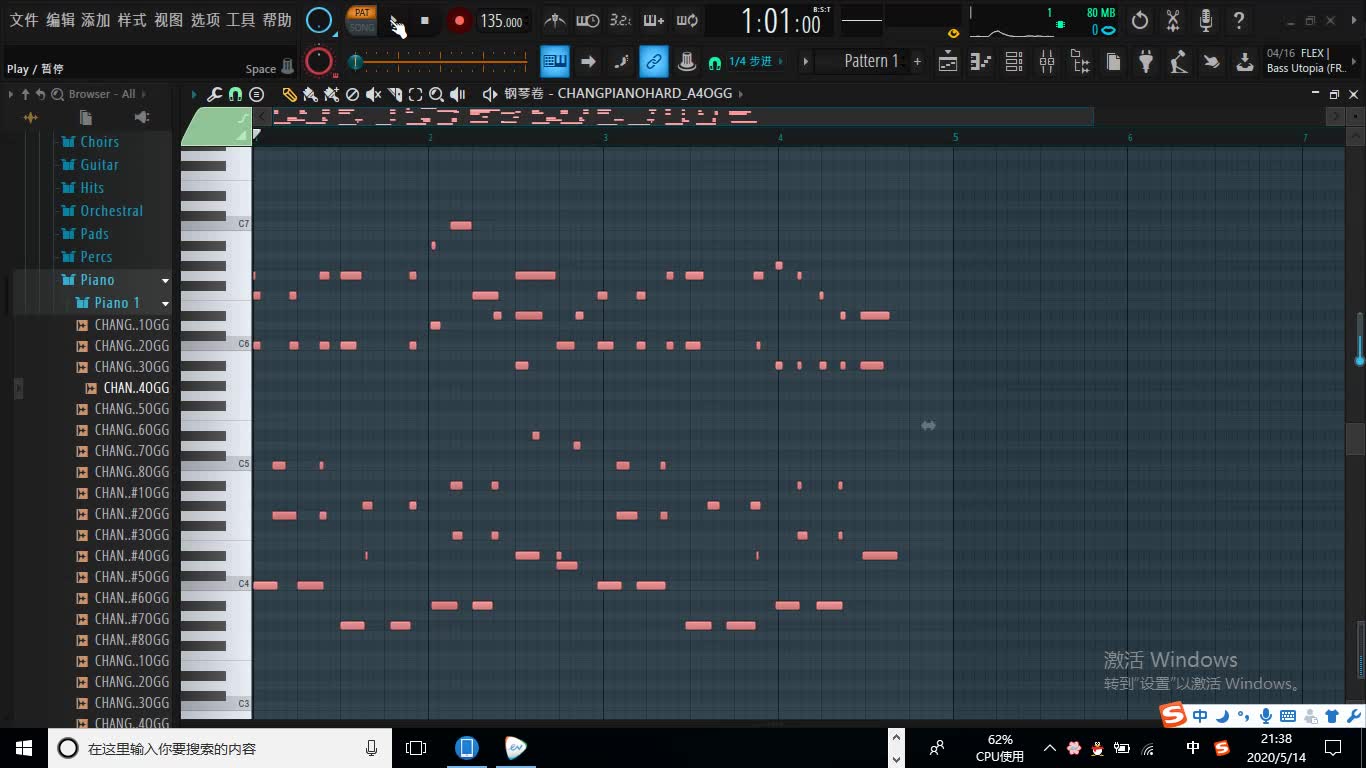Click the microphone one-click recording icon
Image resolution: width=1366 pixels, height=768 pixels.
pos(1206,21)
